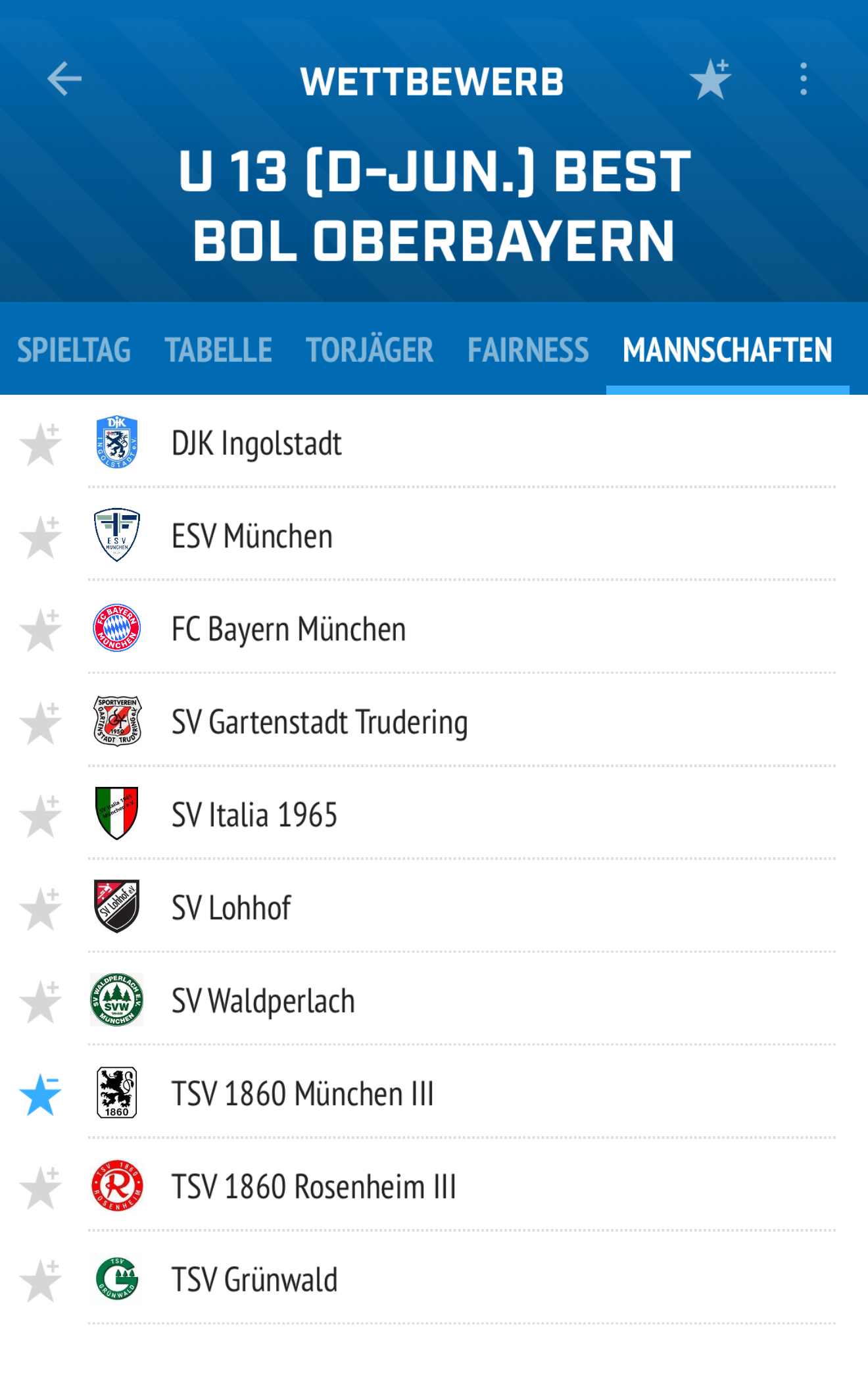Switch to the Tabelle tab
This screenshot has width=868, height=1379.
(218, 349)
